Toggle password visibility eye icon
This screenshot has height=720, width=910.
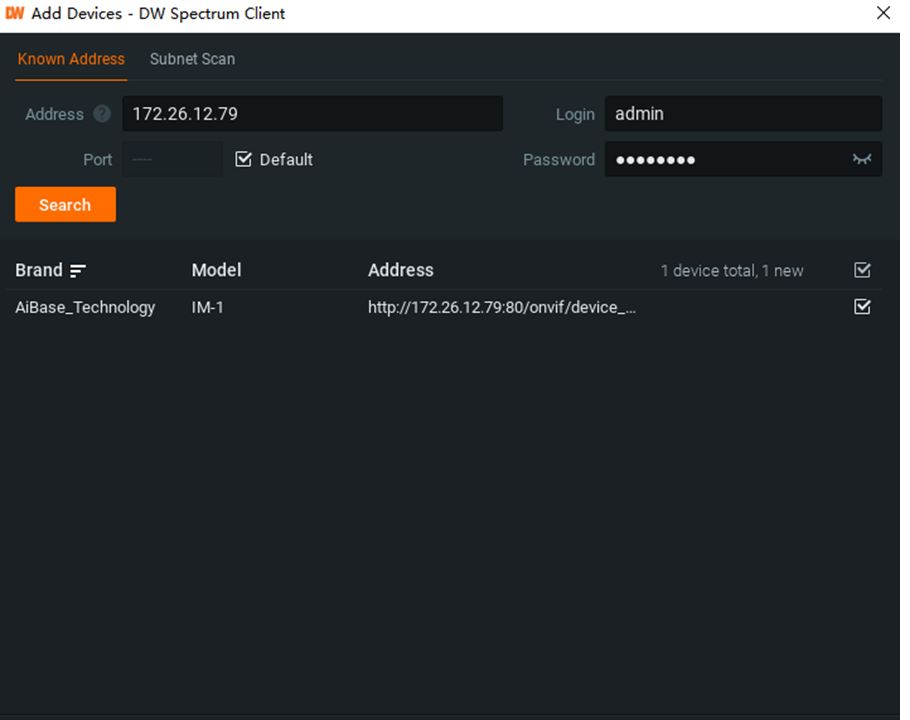[x=862, y=159]
